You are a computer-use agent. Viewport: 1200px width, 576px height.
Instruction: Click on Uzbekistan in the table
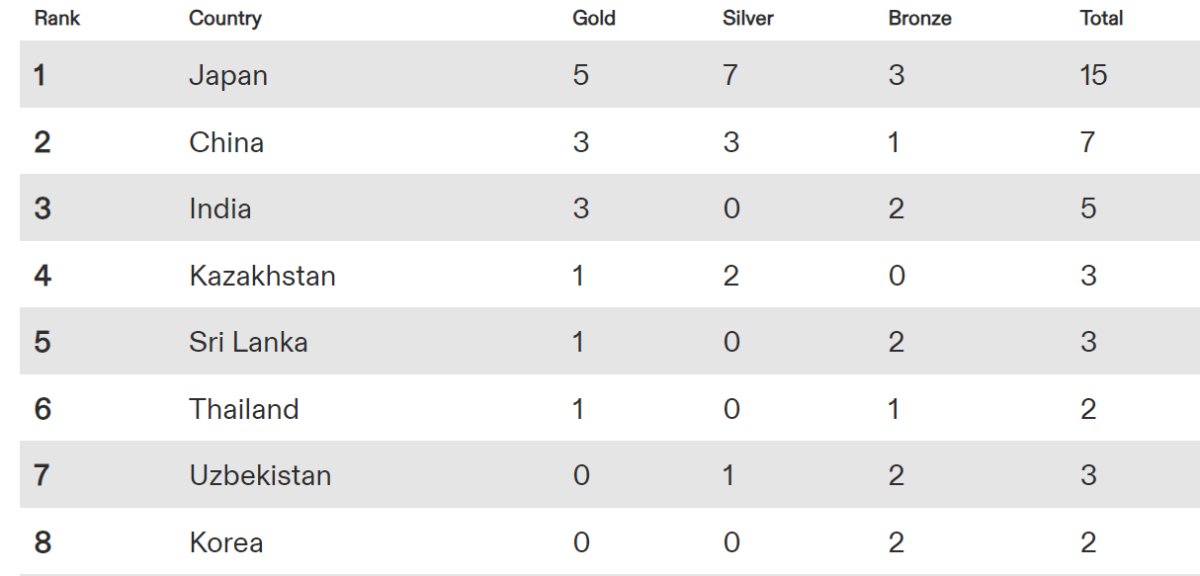pos(260,475)
